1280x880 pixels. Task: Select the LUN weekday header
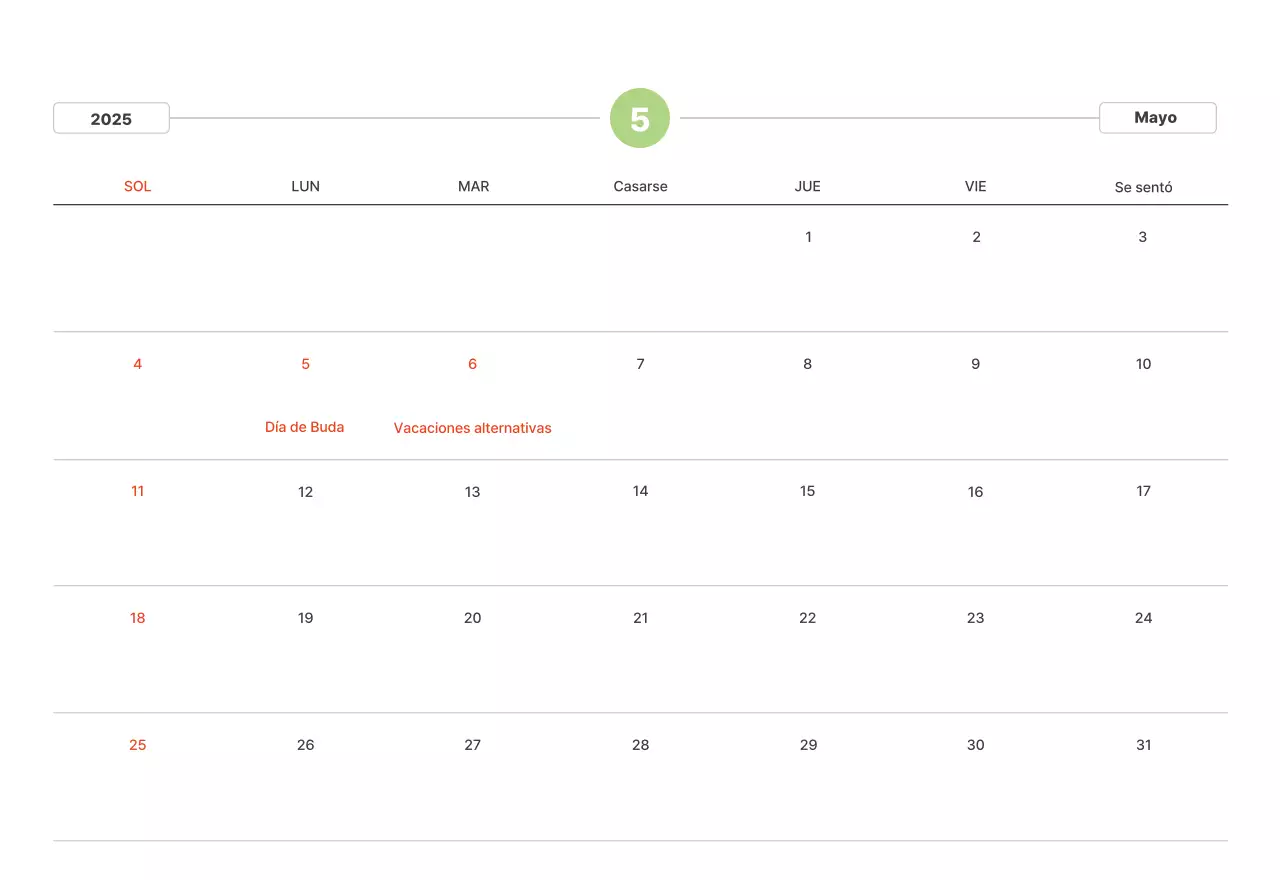tap(305, 187)
